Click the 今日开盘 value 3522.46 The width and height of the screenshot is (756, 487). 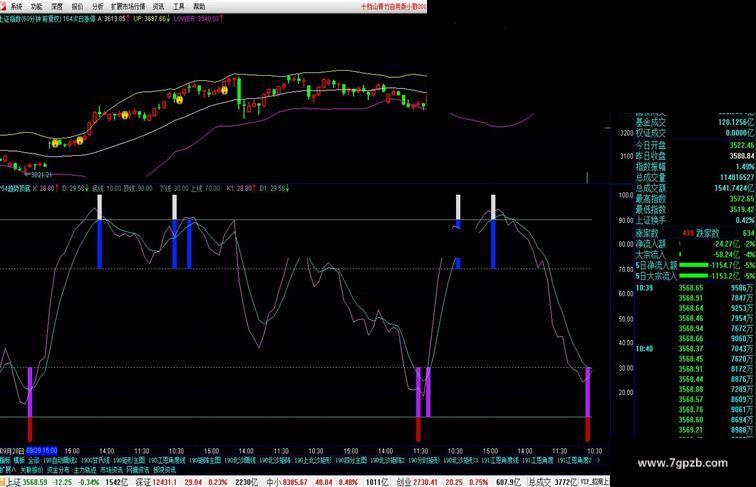(x=742, y=145)
